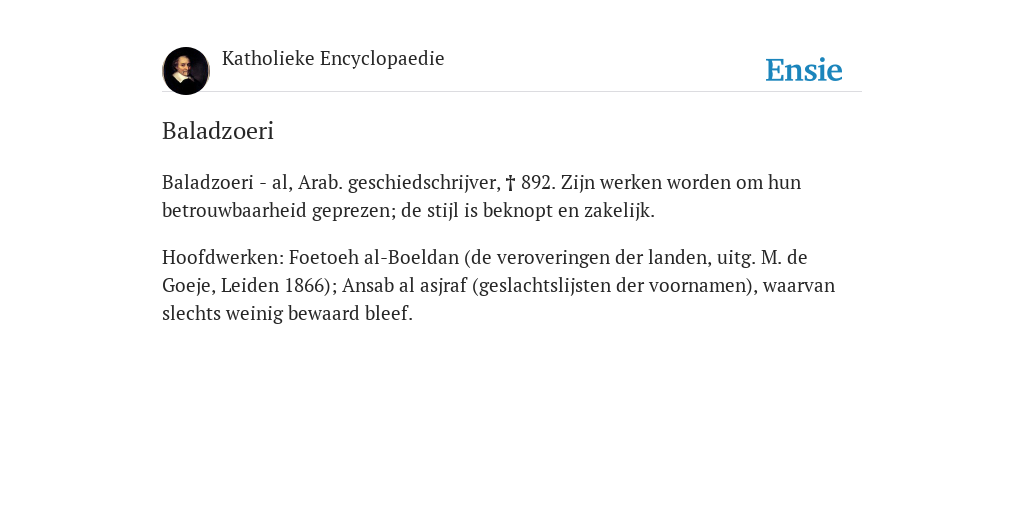Click the word Hoofdwerken at paragraph start
1024x512 pixels.
click(x=221, y=257)
